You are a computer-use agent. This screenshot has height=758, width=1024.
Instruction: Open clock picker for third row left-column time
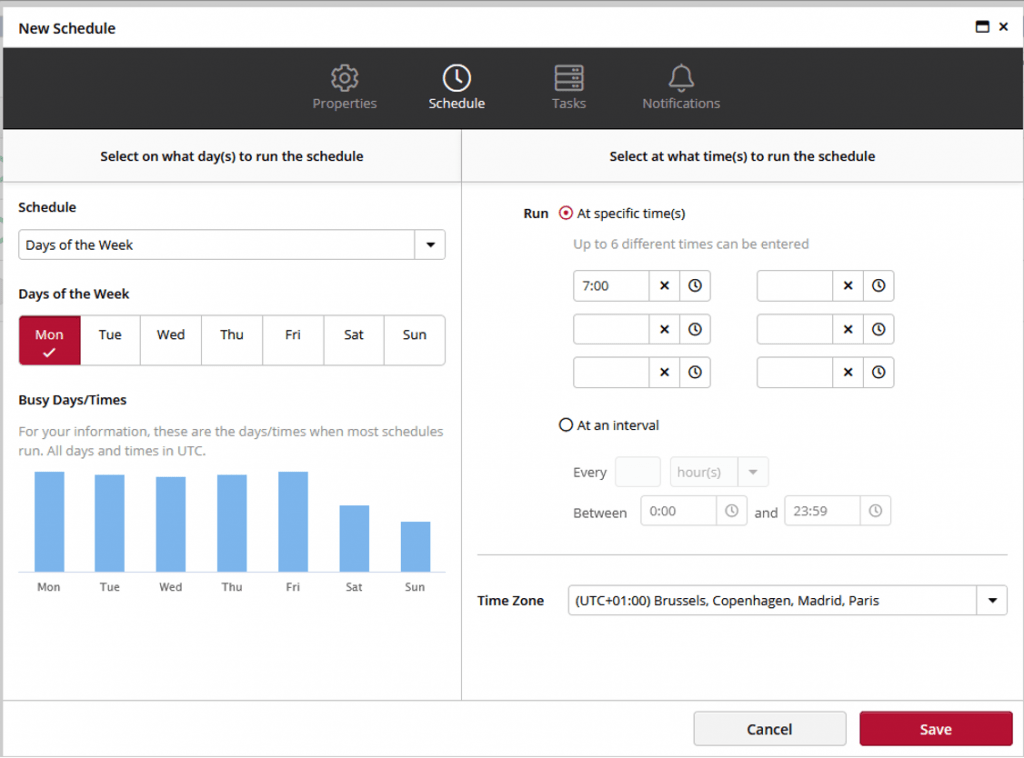[695, 372]
